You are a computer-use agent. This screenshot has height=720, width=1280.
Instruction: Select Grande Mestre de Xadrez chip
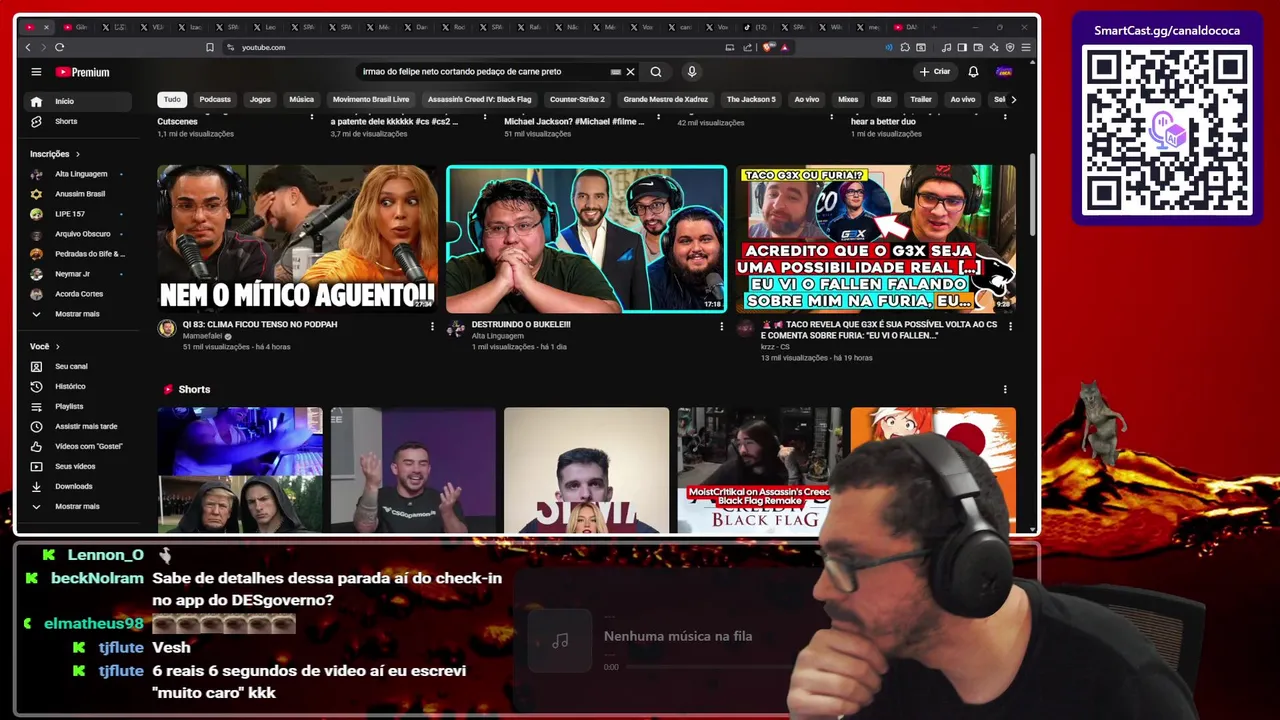(665, 99)
